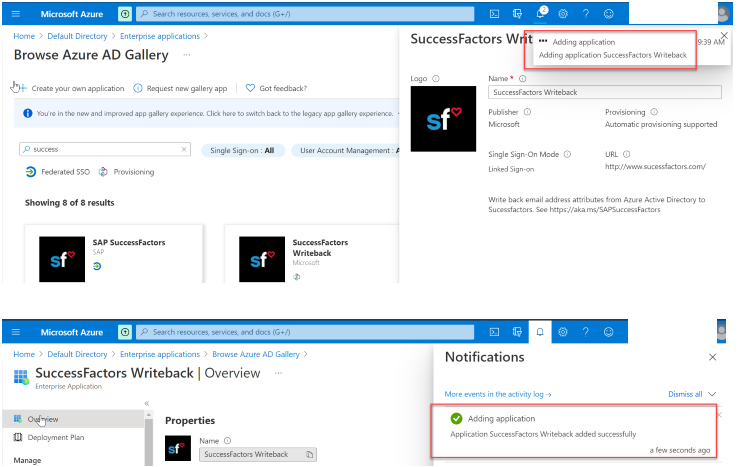Image resolution: width=740 pixels, height=467 pixels.
Task: Open the hamburger menu in the top Azure portal
Action: pos(16,14)
